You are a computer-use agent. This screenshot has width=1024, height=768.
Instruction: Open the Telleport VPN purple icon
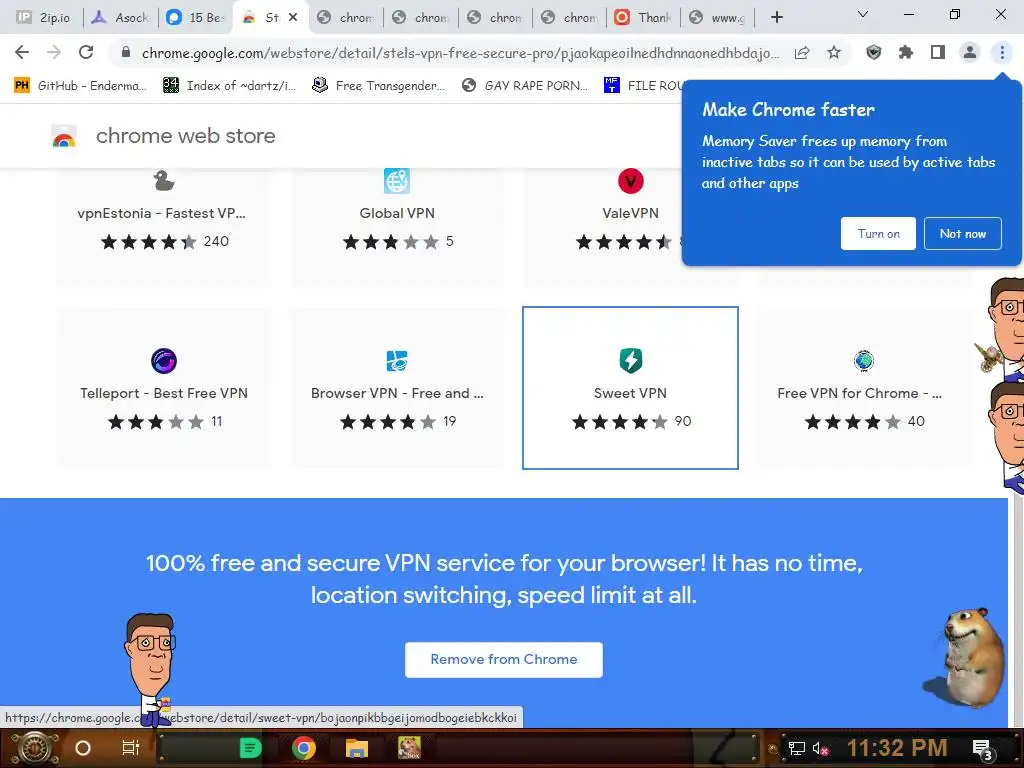[x=164, y=360]
